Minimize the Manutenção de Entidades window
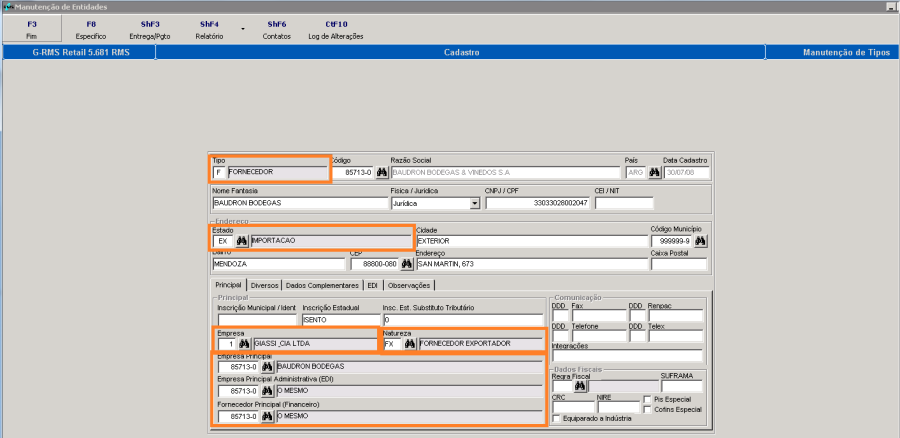Image resolution: width=900 pixels, height=438 pixels. click(890, 7)
